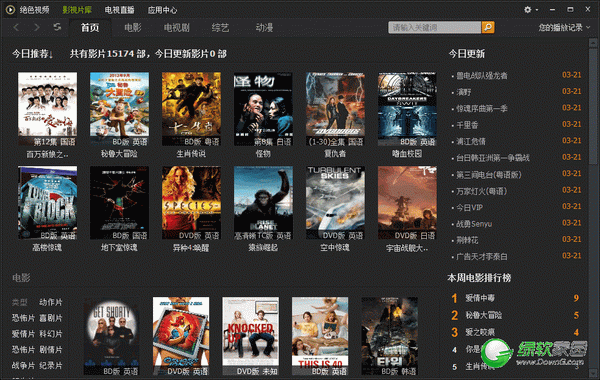This screenshot has height=380, width=600.
Task: Open 漠野 in today's updates
Action: tap(464, 92)
